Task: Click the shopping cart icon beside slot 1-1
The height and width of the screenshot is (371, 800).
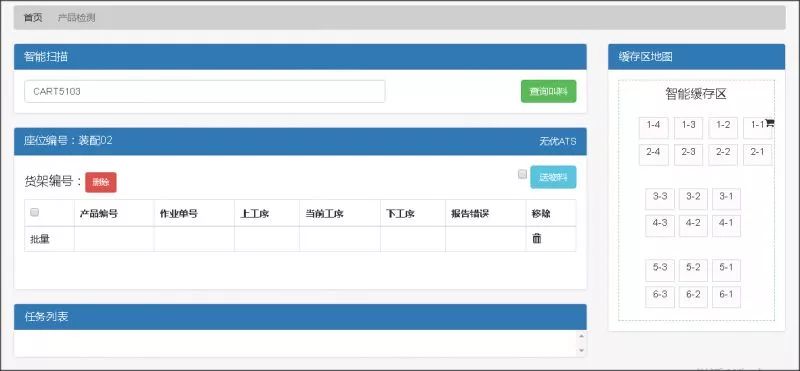Action: [x=769, y=122]
